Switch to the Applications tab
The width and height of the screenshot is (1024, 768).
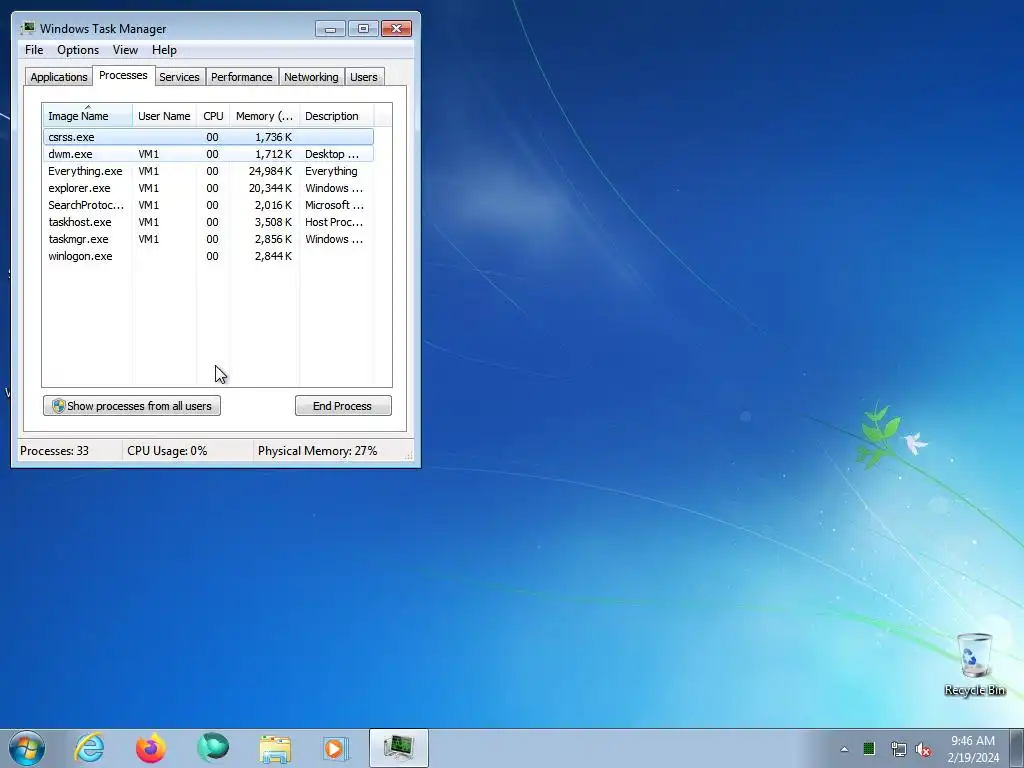point(59,77)
